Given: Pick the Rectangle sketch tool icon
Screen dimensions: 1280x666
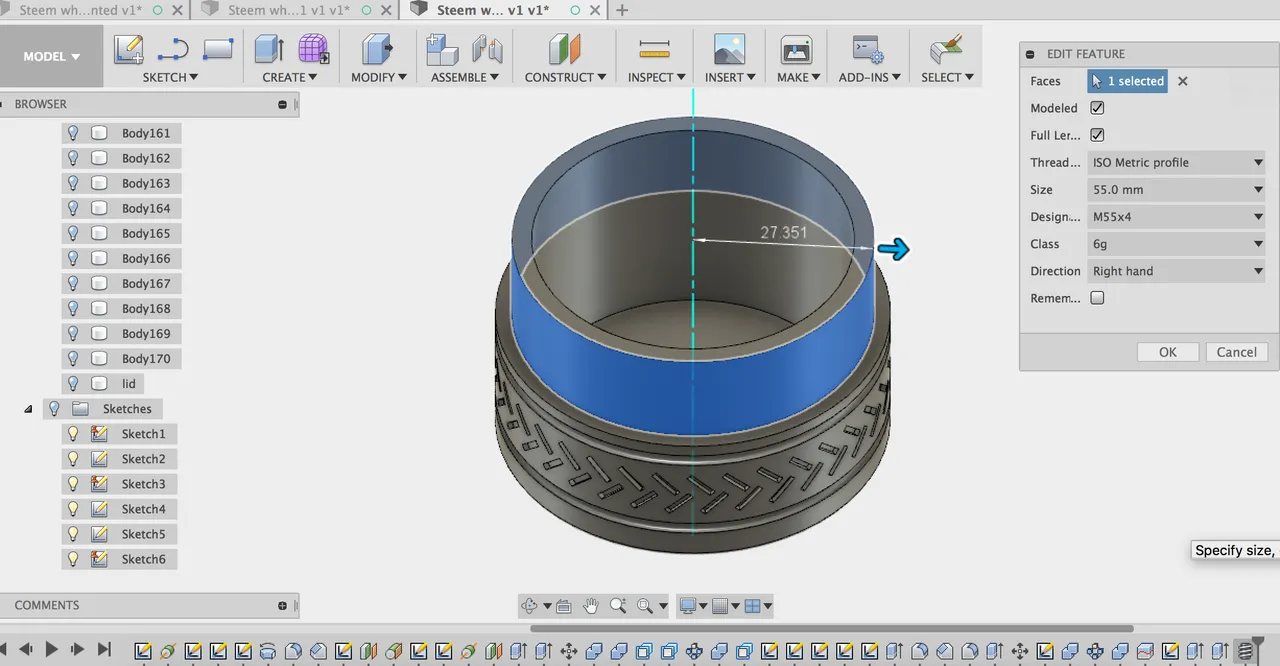Looking at the screenshot, I should click(218, 49).
